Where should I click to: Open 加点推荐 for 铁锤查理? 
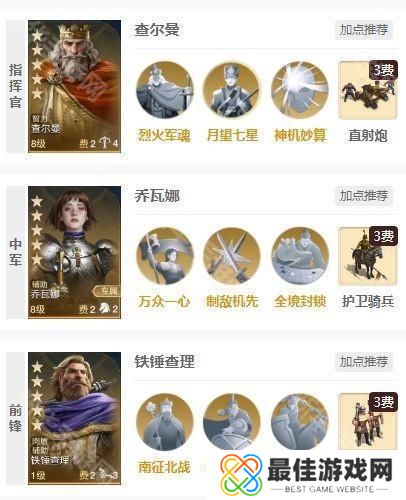[364, 362]
